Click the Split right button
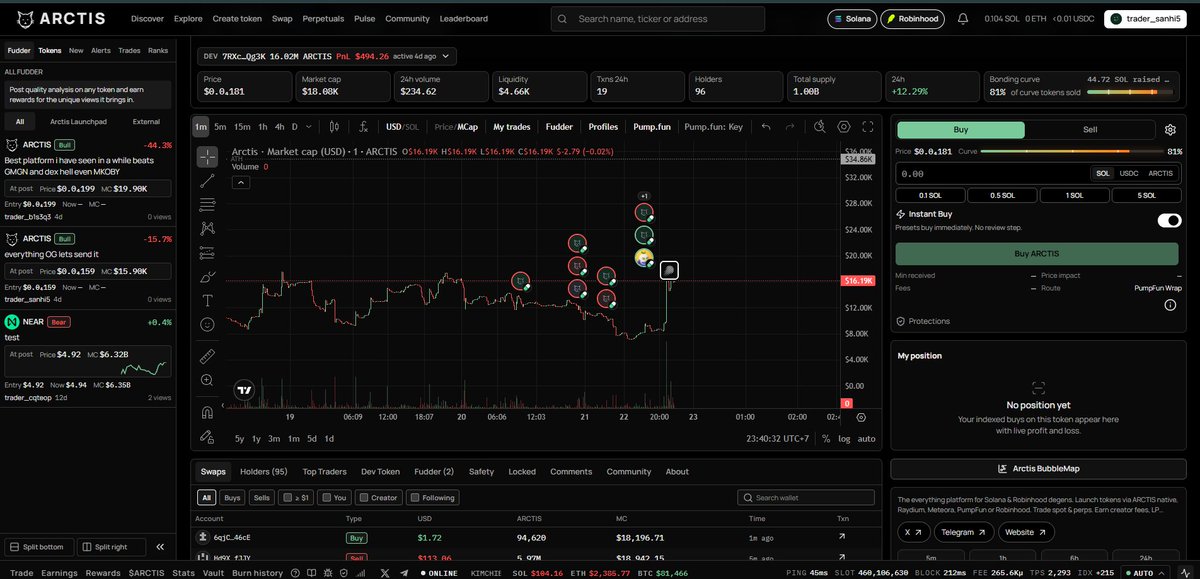 (110, 547)
